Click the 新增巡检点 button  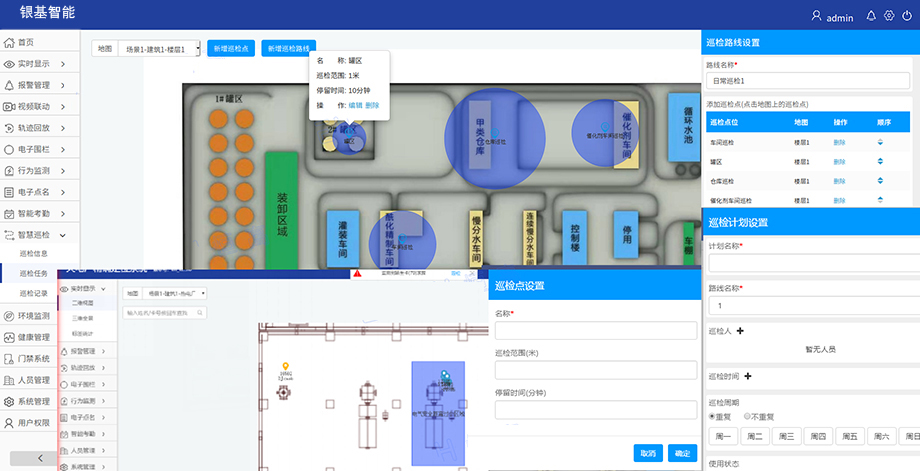pyautogui.click(x=231, y=48)
